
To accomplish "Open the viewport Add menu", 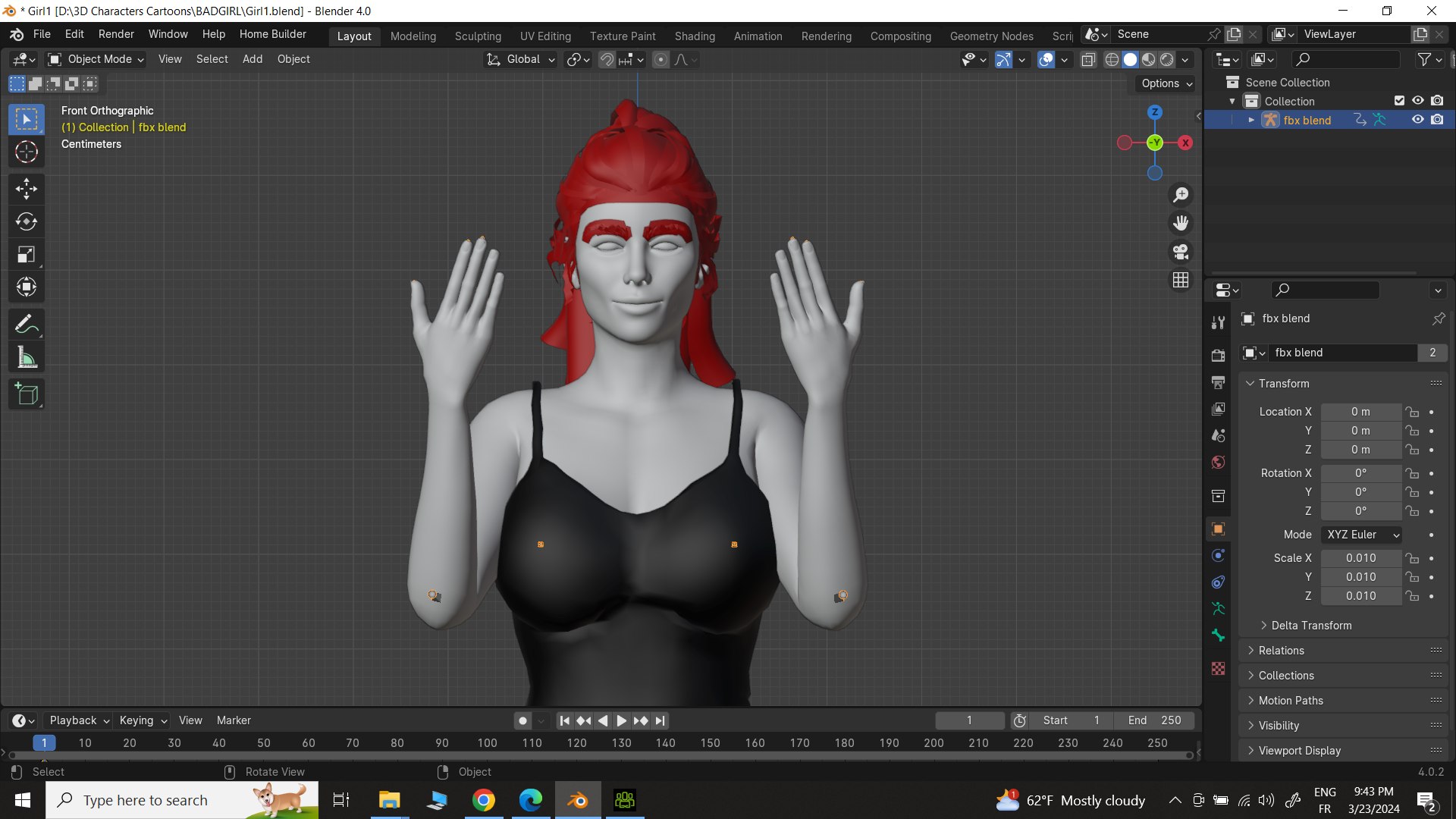I will tap(253, 59).
